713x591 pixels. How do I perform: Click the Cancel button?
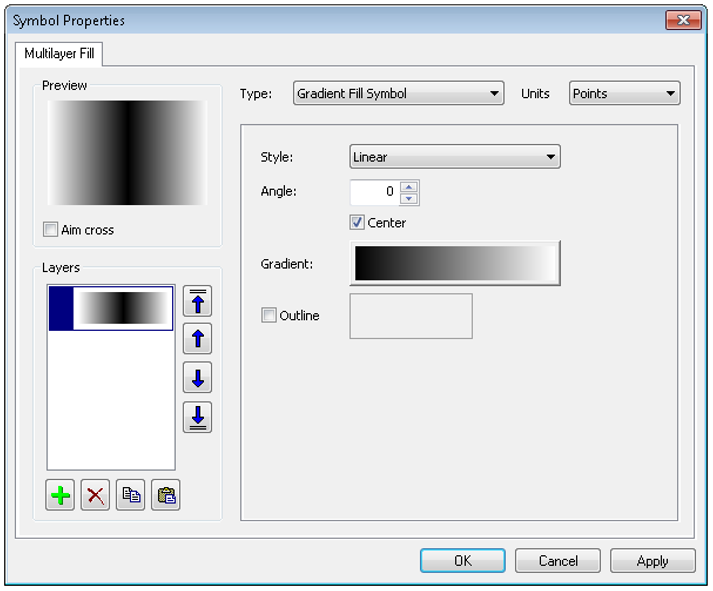coord(558,561)
